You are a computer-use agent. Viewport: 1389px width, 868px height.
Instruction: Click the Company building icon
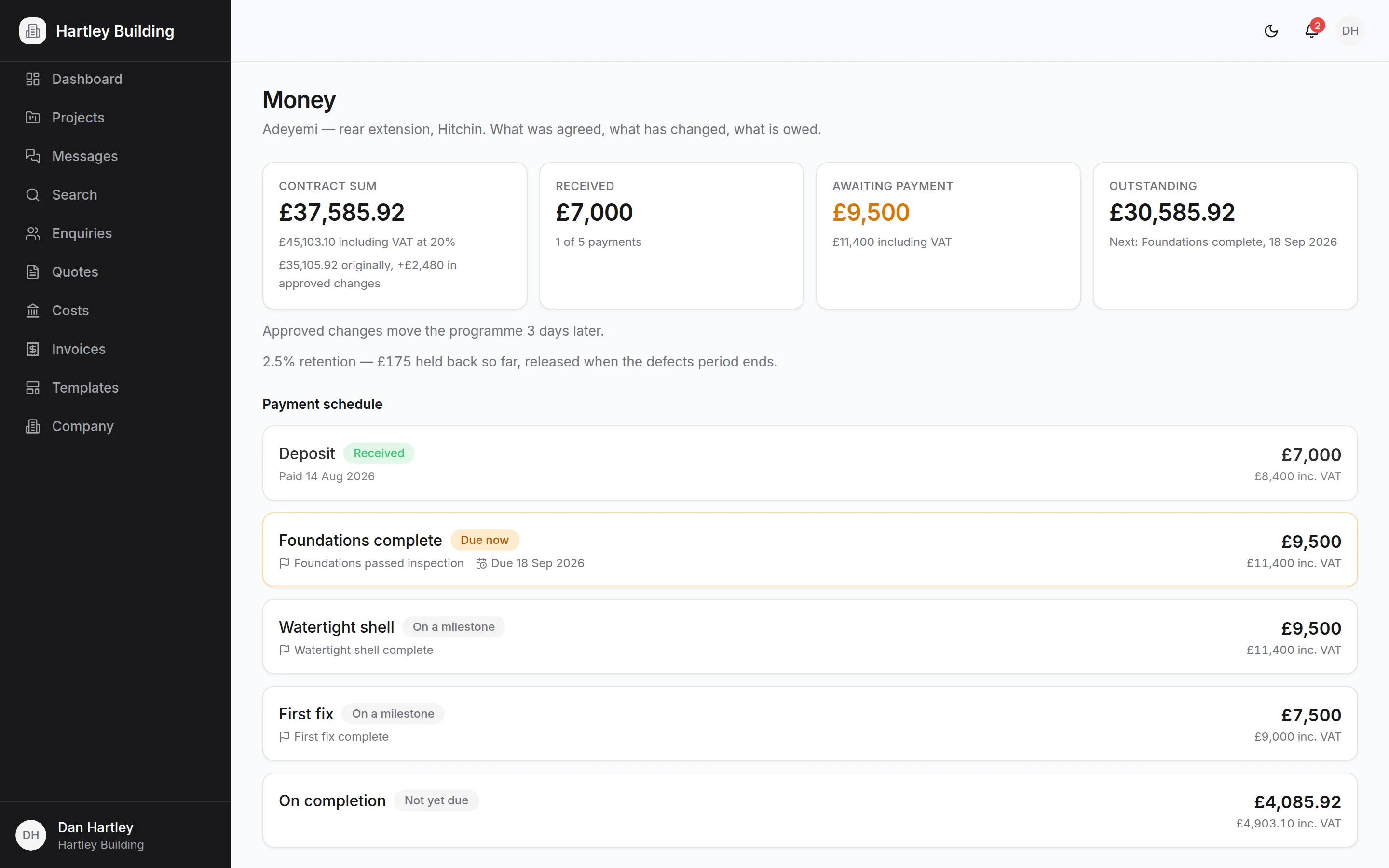pos(33,426)
